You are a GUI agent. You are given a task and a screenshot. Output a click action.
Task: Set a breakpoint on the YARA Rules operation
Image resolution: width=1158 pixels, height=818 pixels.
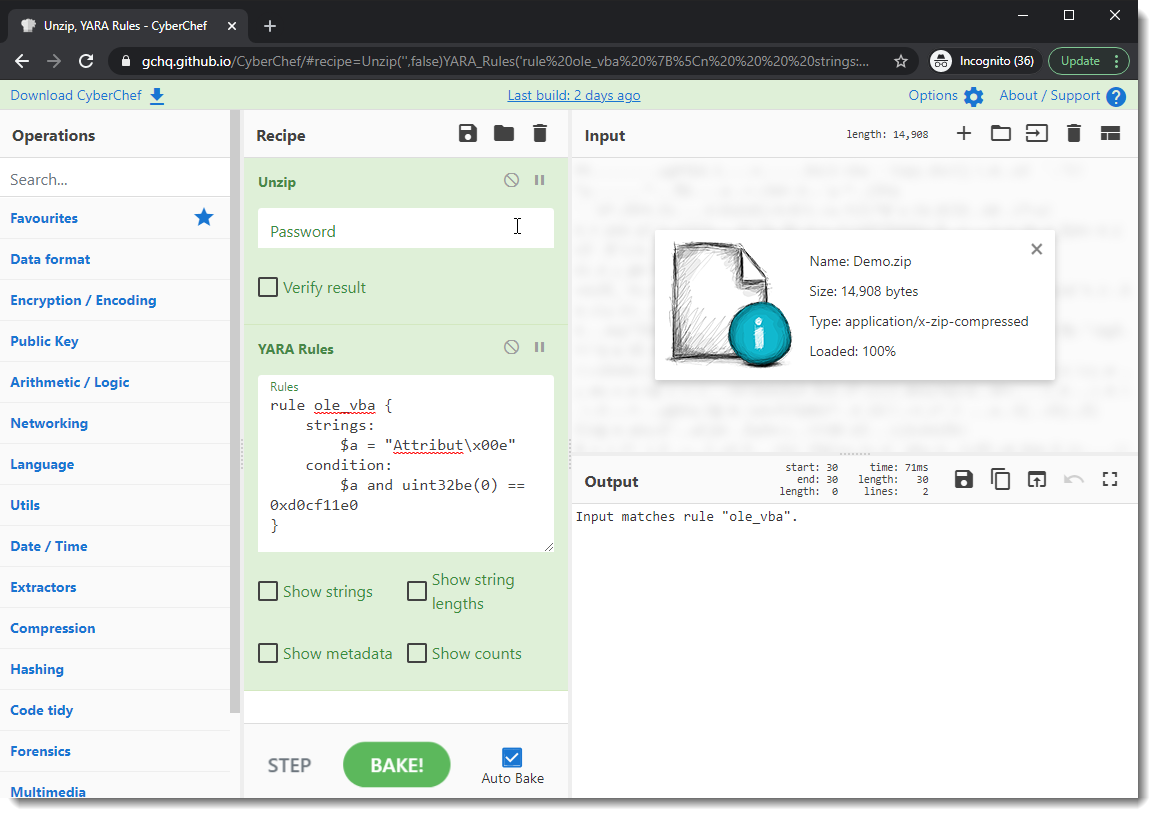pyautogui.click(x=540, y=348)
